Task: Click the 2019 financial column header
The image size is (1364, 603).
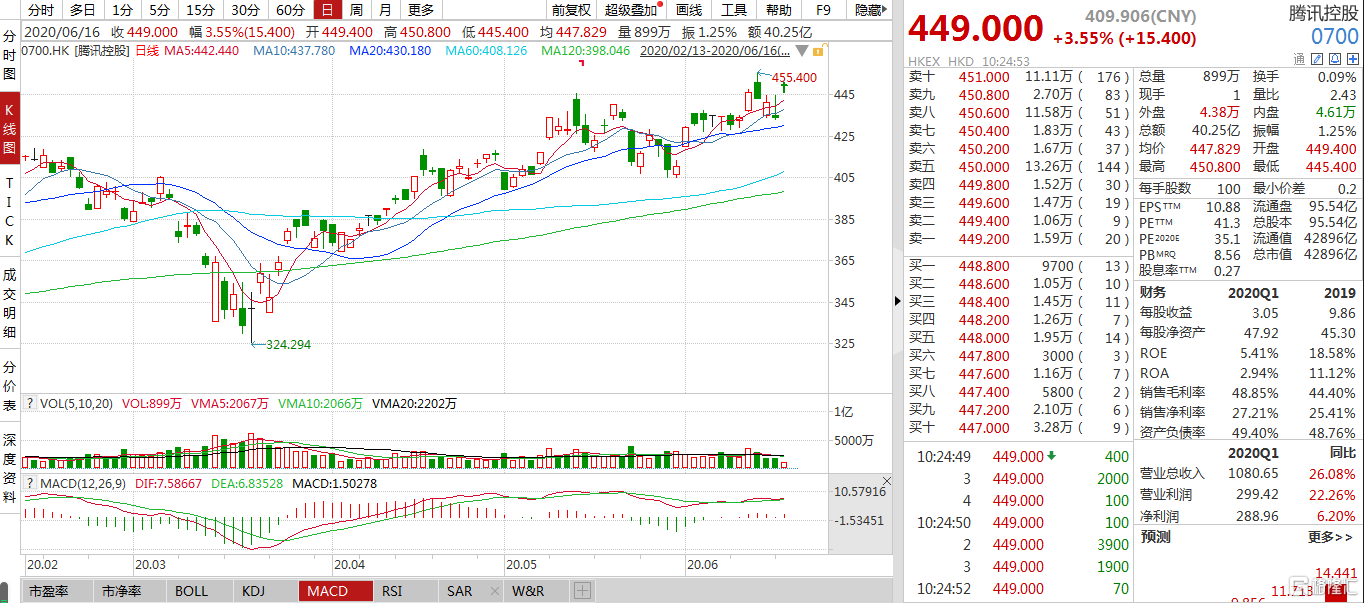Action: tap(1339, 293)
